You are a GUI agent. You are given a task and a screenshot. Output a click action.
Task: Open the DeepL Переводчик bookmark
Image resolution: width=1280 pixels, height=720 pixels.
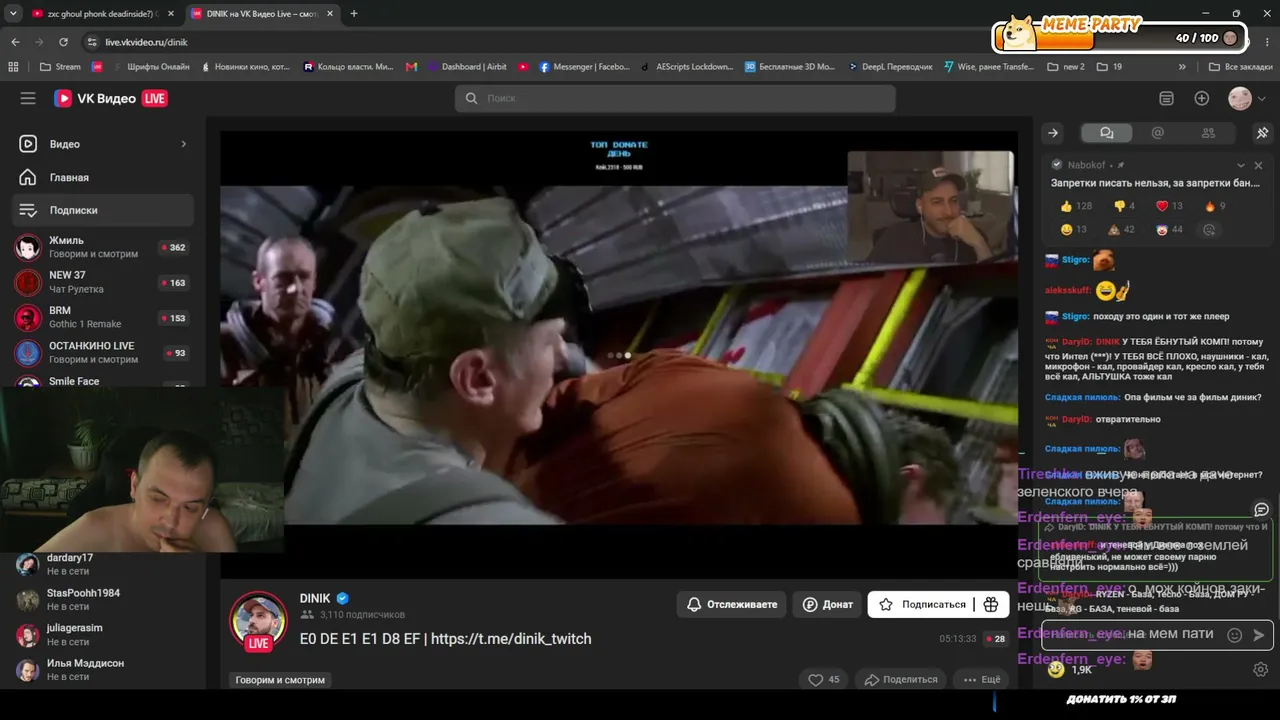point(889,67)
